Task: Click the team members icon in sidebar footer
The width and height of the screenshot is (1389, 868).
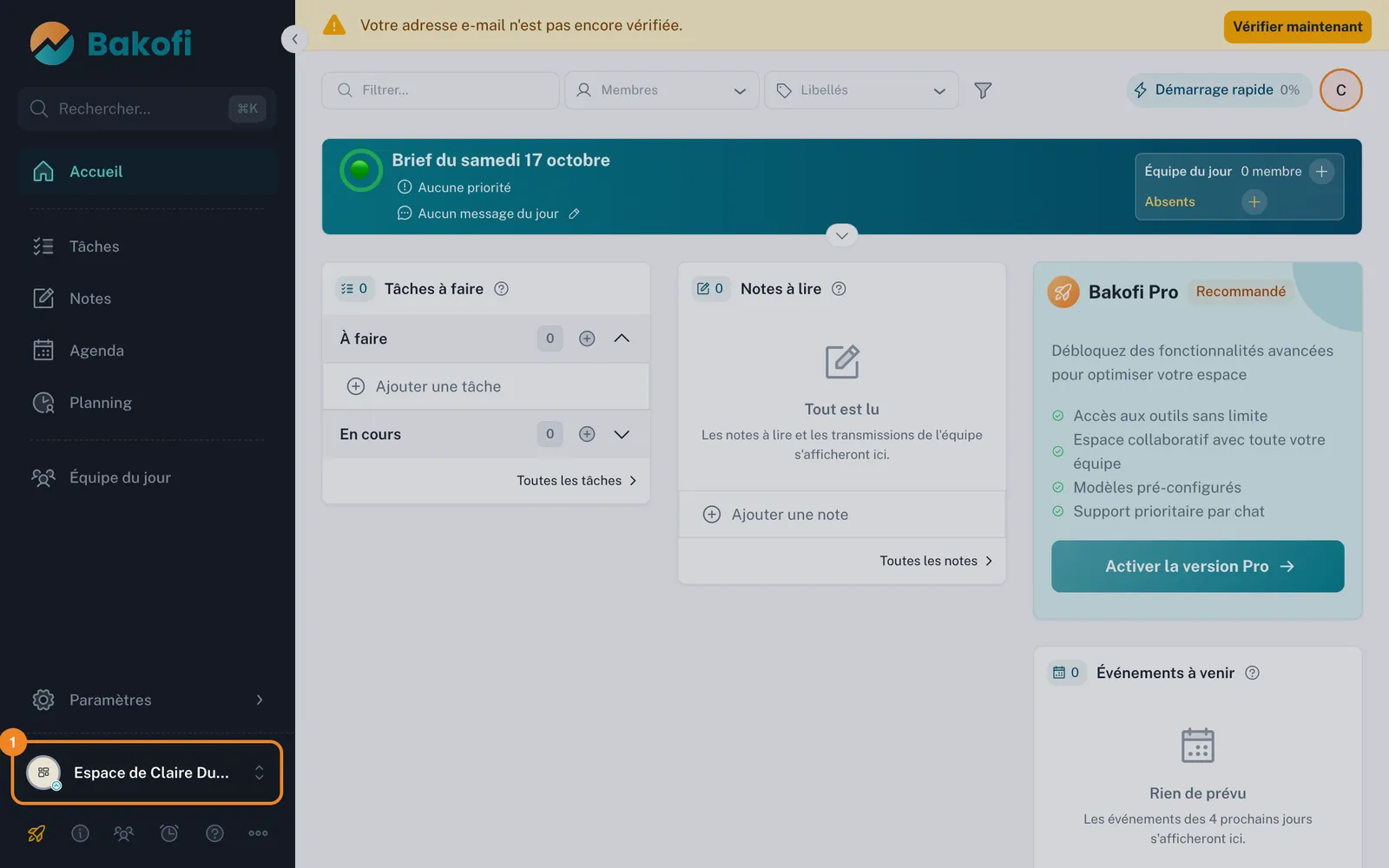Action: coord(124,833)
